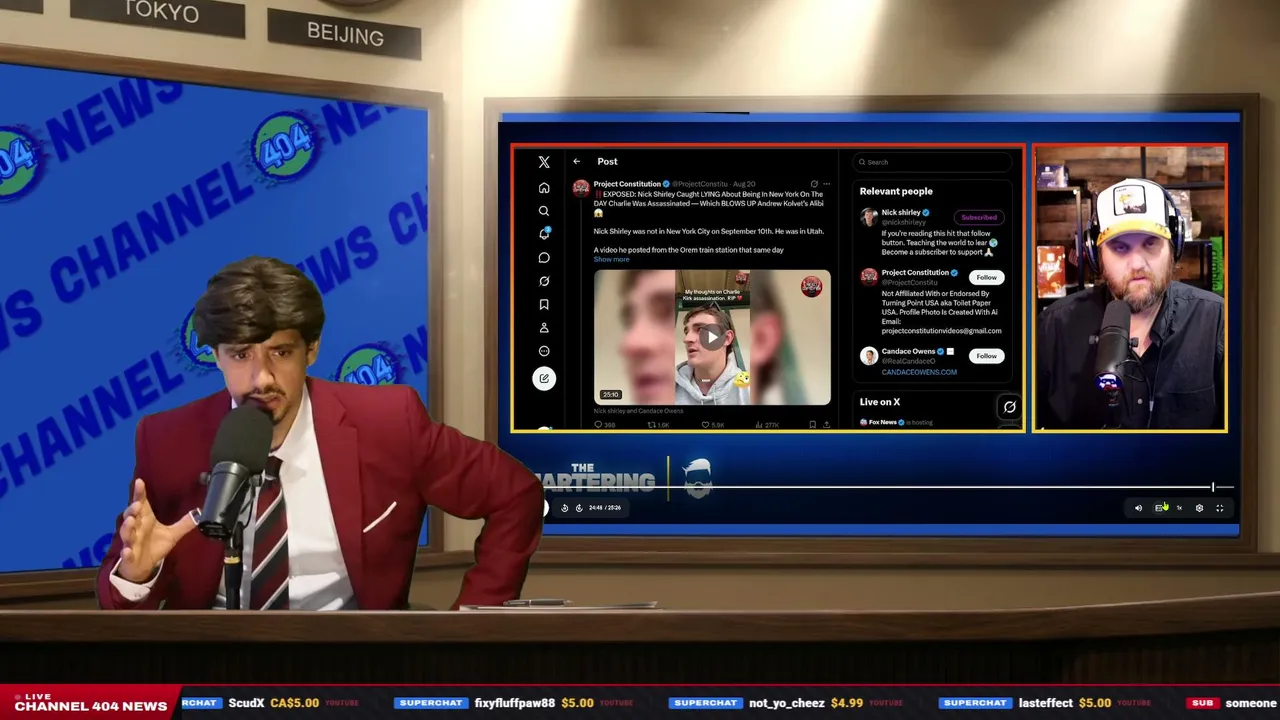The width and height of the screenshot is (1280, 720).
Task: Change the 1x playback speed
Action: (1179, 508)
